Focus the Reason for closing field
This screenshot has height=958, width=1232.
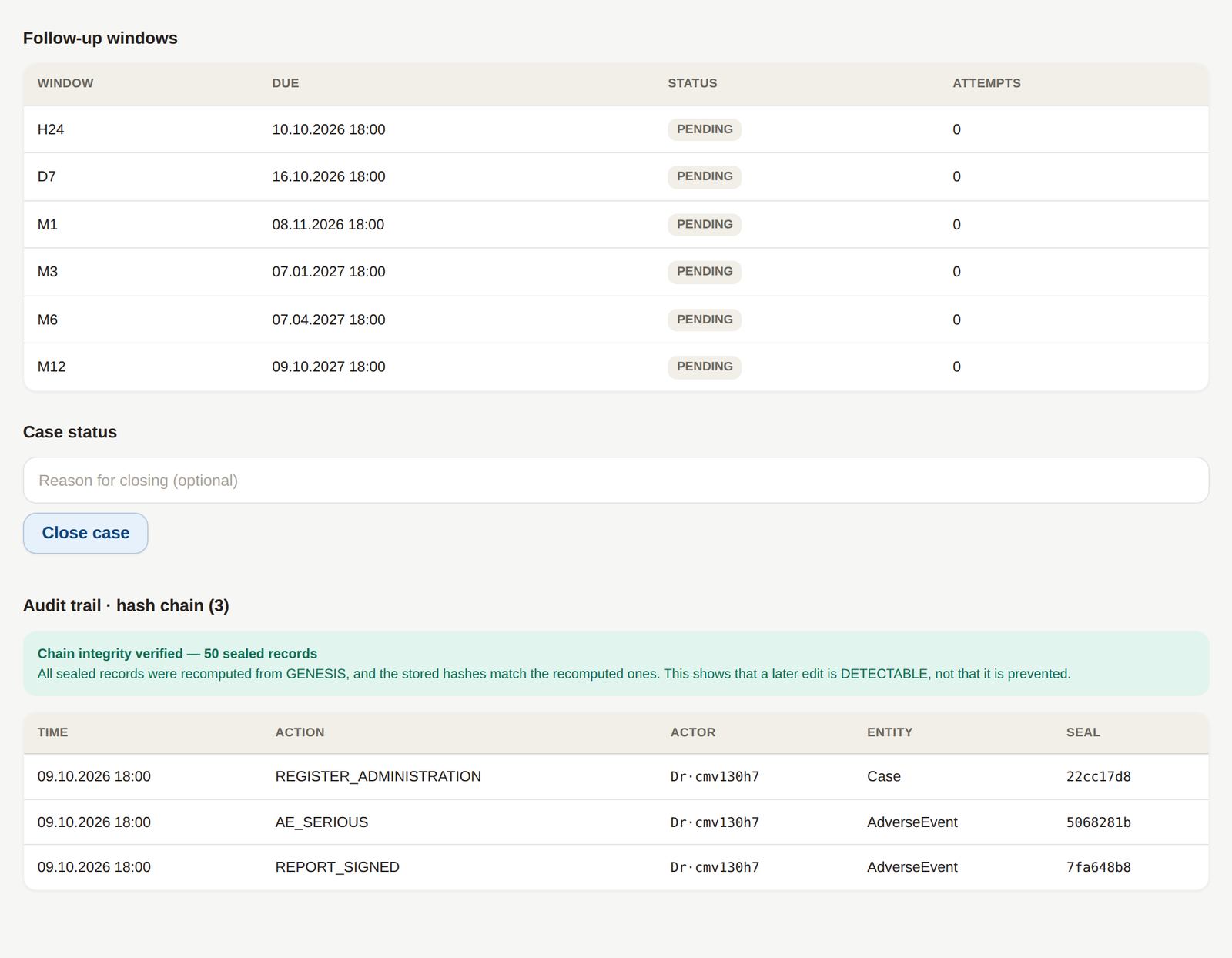(x=616, y=481)
